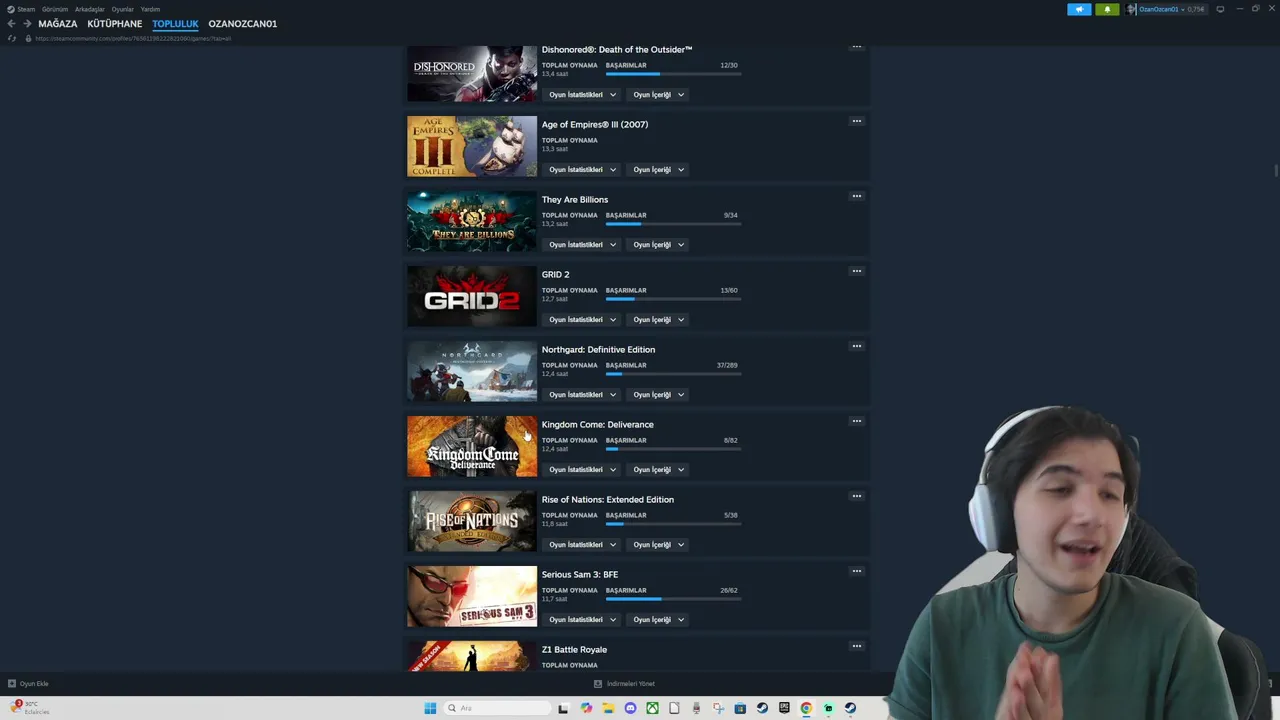Open Serious Sam 3: BFE title link
This screenshot has height=720, width=1280.
click(580, 575)
